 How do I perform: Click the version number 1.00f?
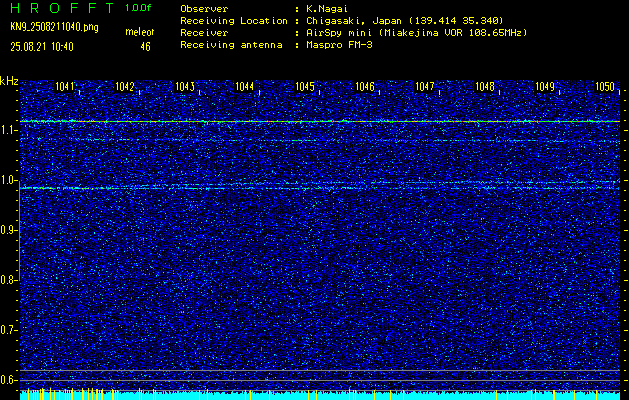click(x=138, y=8)
